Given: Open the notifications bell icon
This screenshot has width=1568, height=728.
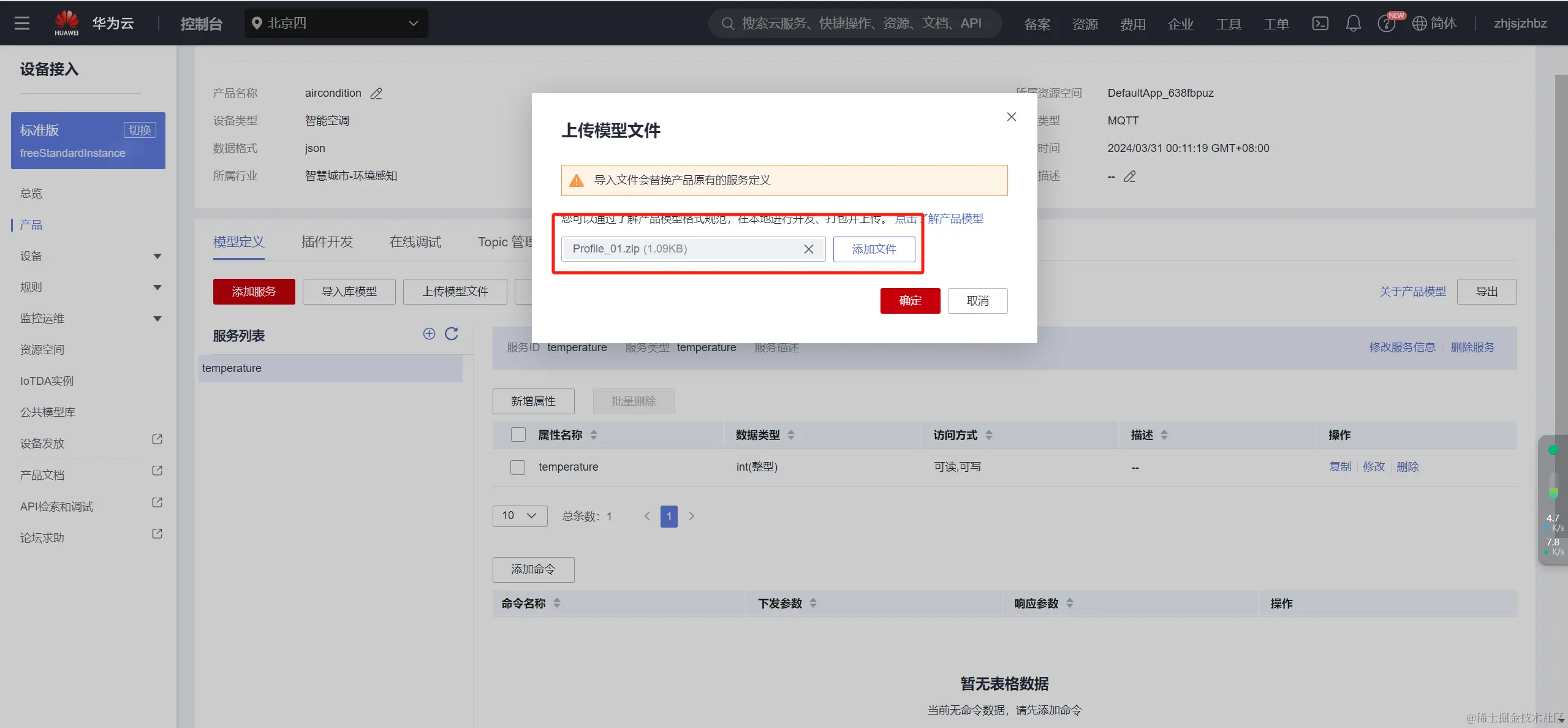Looking at the screenshot, I should (x=1353, y=23).
